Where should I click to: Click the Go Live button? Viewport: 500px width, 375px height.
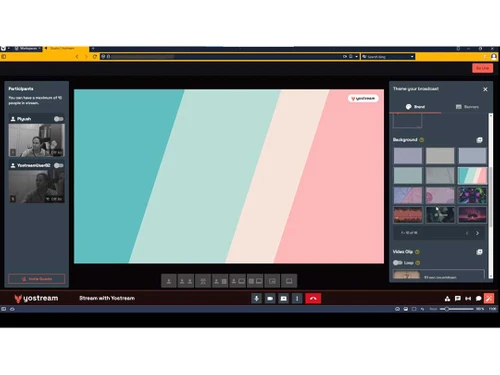[x=482, y=68]
